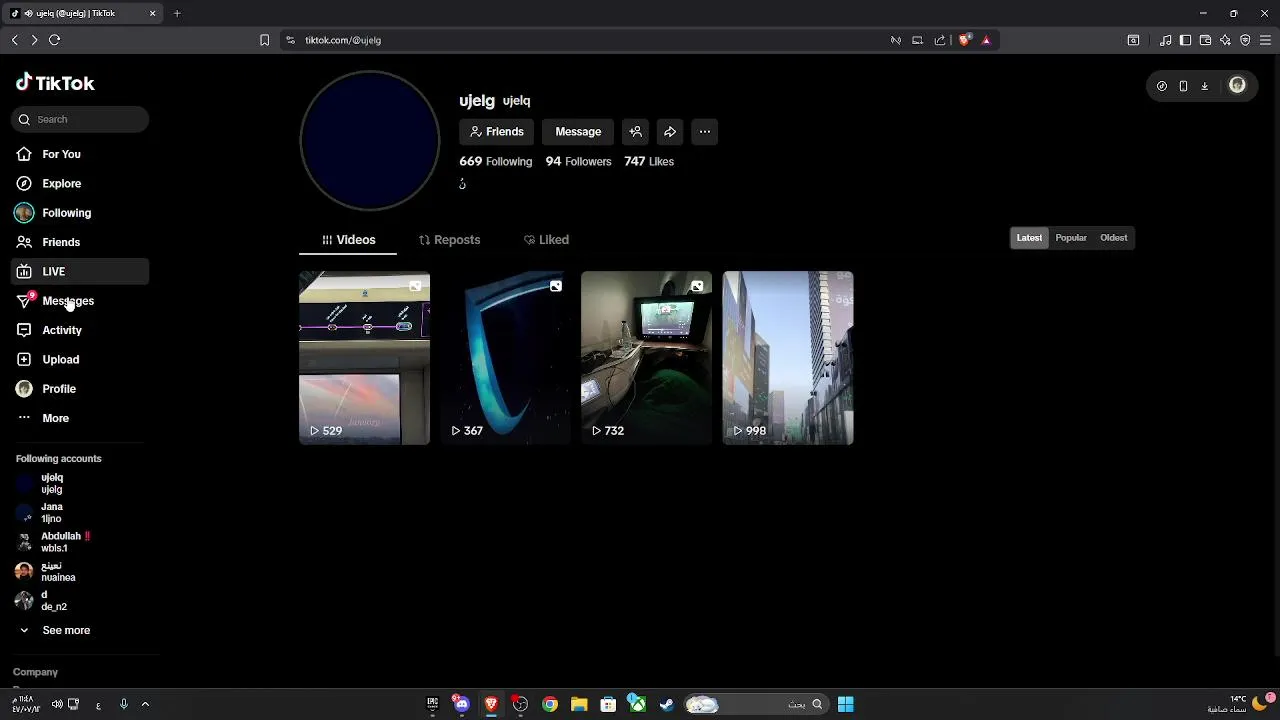Open the video with 529 views
The height and width of the screenshot is (720, 1280).
point(364,358)
